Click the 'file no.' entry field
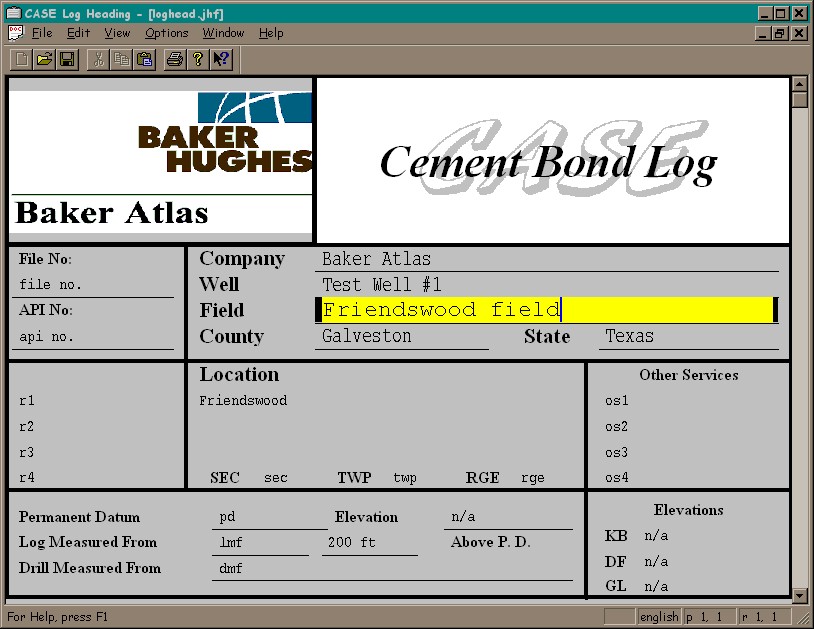The height and width of the screenshot is (629, 814). 93,284
